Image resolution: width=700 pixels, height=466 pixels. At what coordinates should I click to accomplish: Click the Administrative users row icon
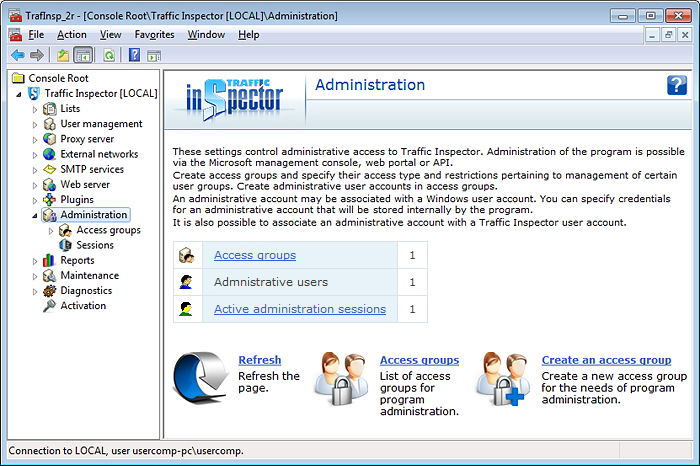tap(186, 282)
